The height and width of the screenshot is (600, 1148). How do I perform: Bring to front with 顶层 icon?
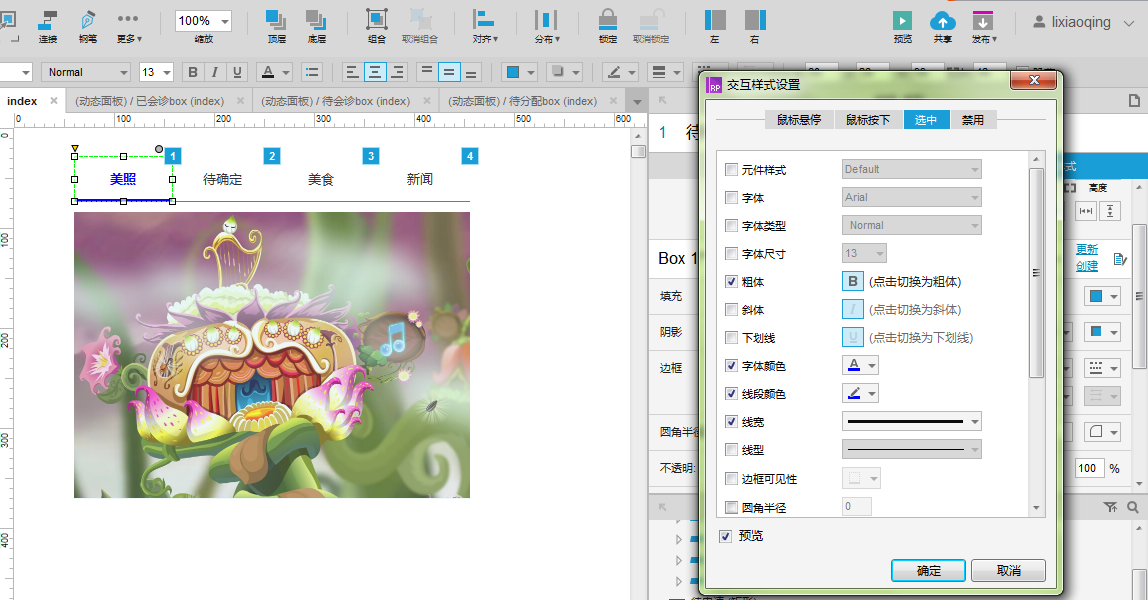click(x=277, y=26)
